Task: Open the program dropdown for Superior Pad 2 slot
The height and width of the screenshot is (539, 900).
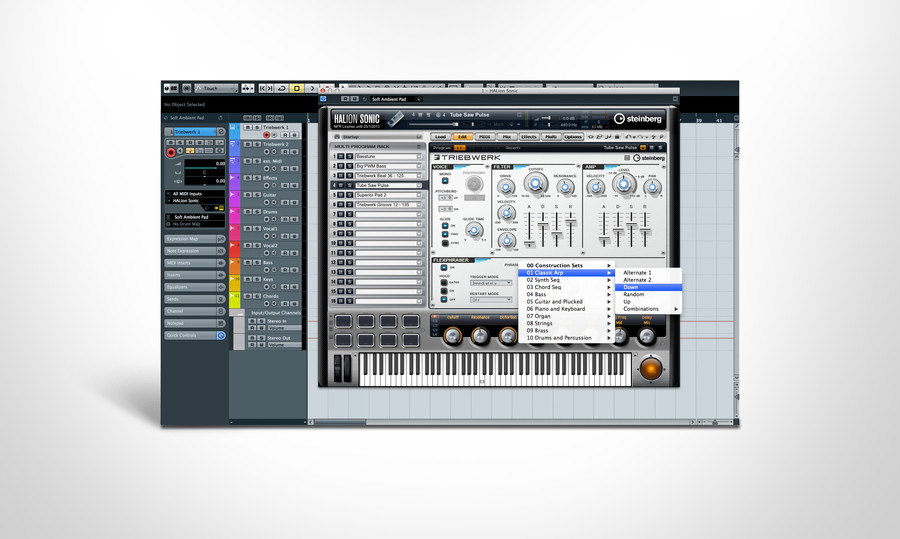Action: point(419,195)
